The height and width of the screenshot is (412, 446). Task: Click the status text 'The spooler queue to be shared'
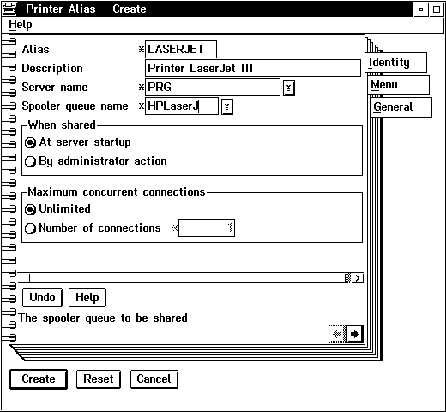tap(103, 318)
